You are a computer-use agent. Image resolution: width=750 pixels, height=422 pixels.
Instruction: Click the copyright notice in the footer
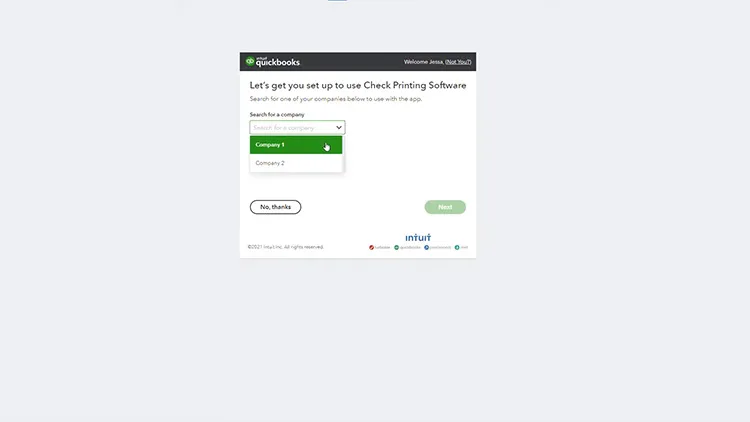coord(286,247)
